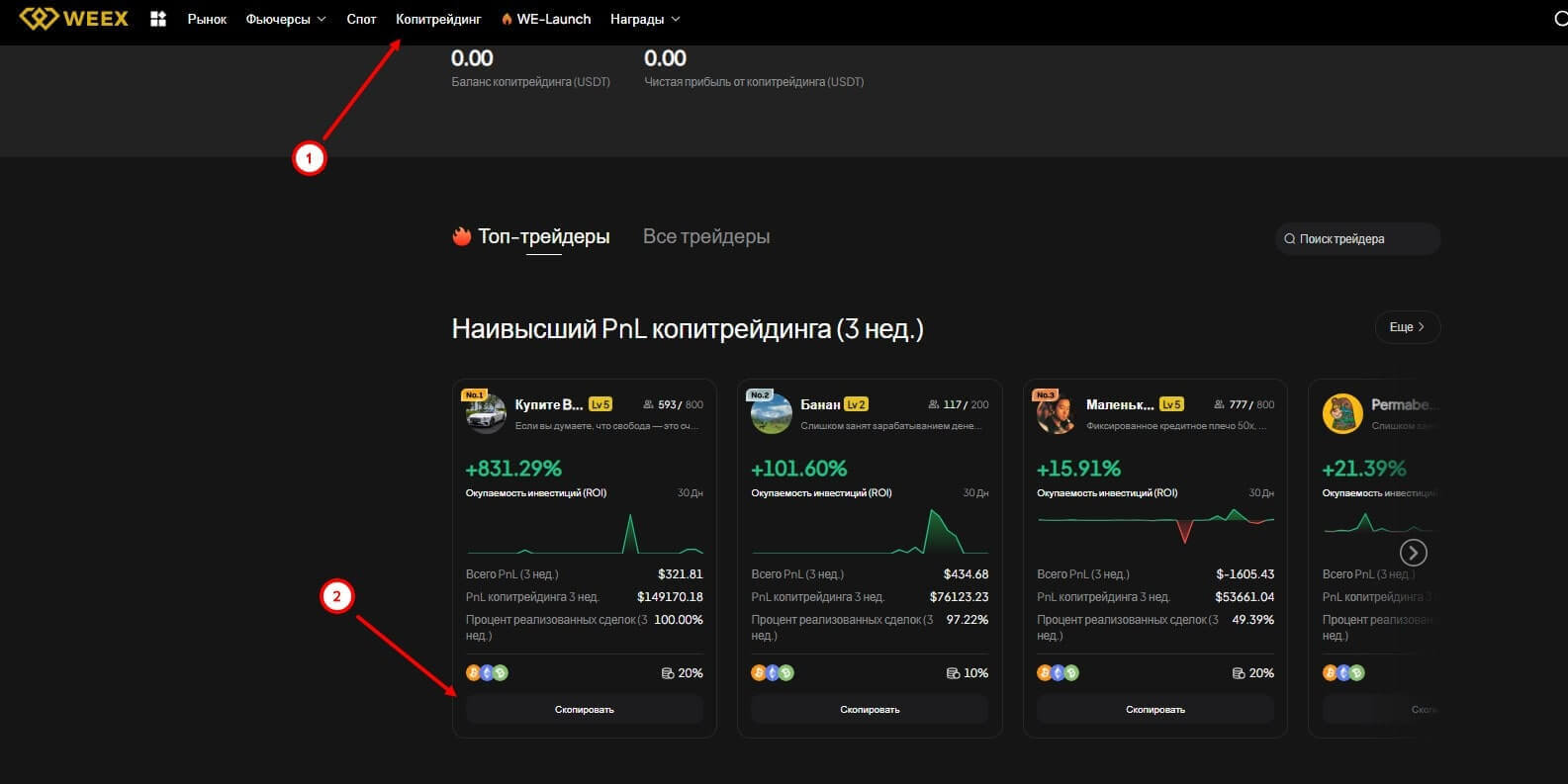Click the WEEX logo
The height and width of the screenshot is (784, 1568).
[x=74, y=19]
